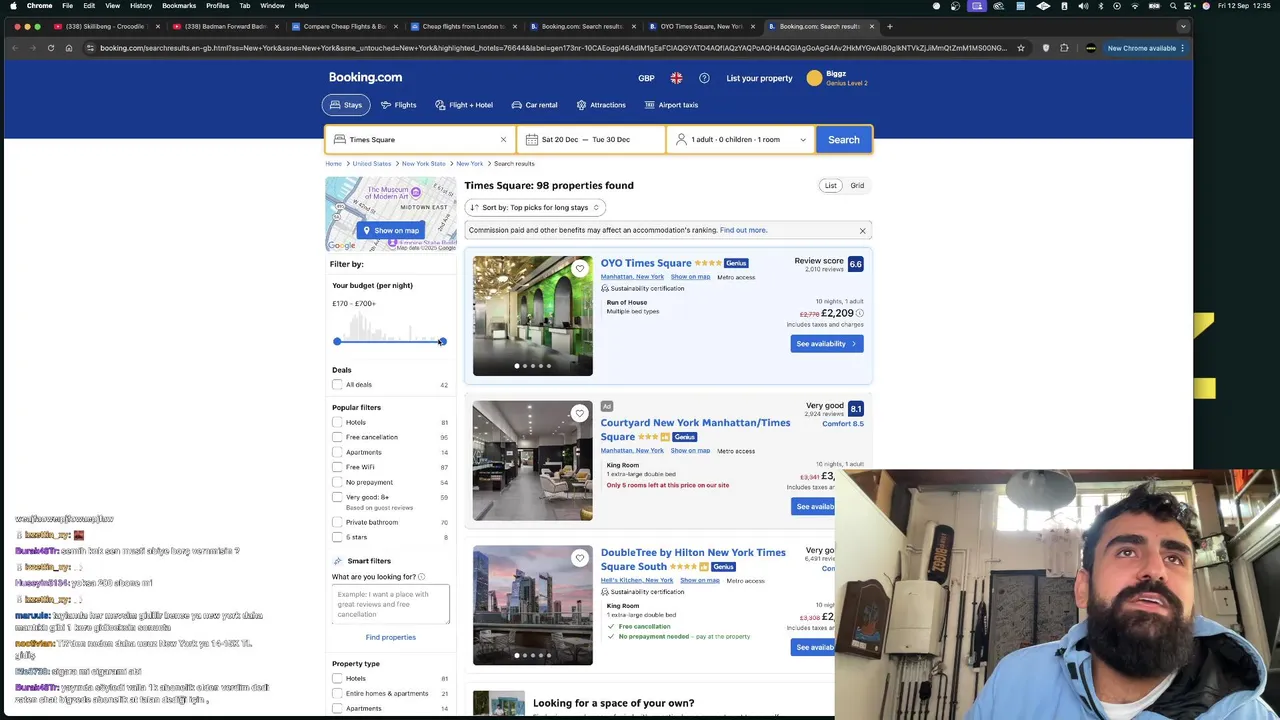Switch to the Attractions tab
1280x720 pixels.
pos(601,105)
